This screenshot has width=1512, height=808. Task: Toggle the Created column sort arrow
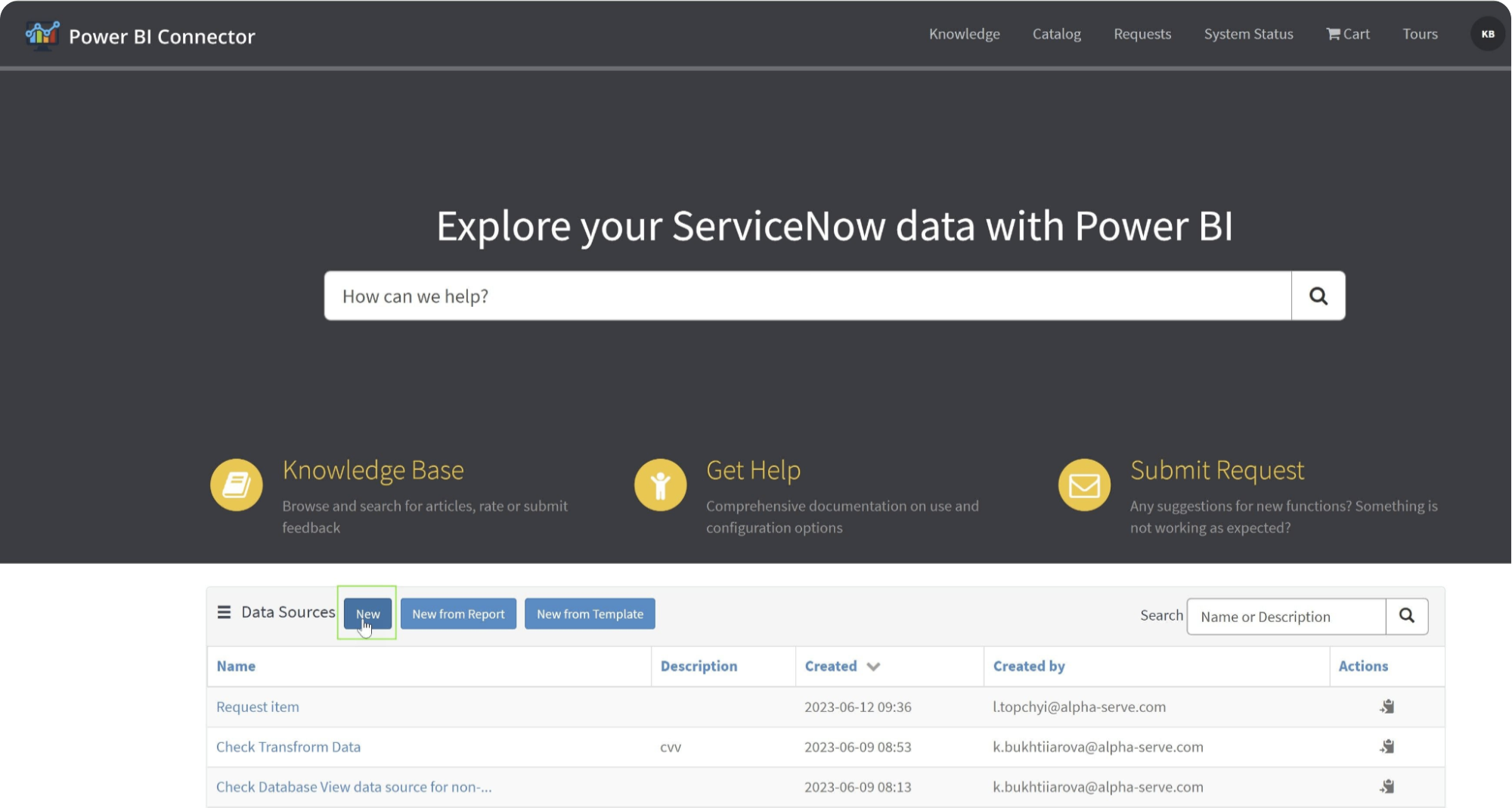pos(873,667)
